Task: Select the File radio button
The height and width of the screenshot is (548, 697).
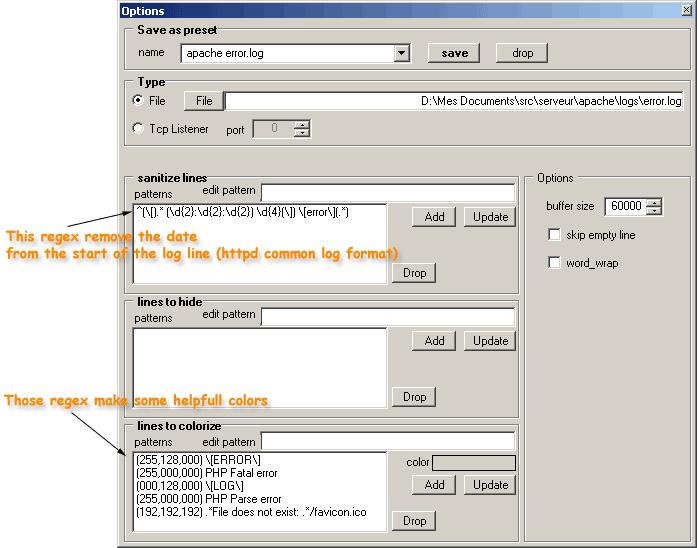Action: [x=138, y=101]
